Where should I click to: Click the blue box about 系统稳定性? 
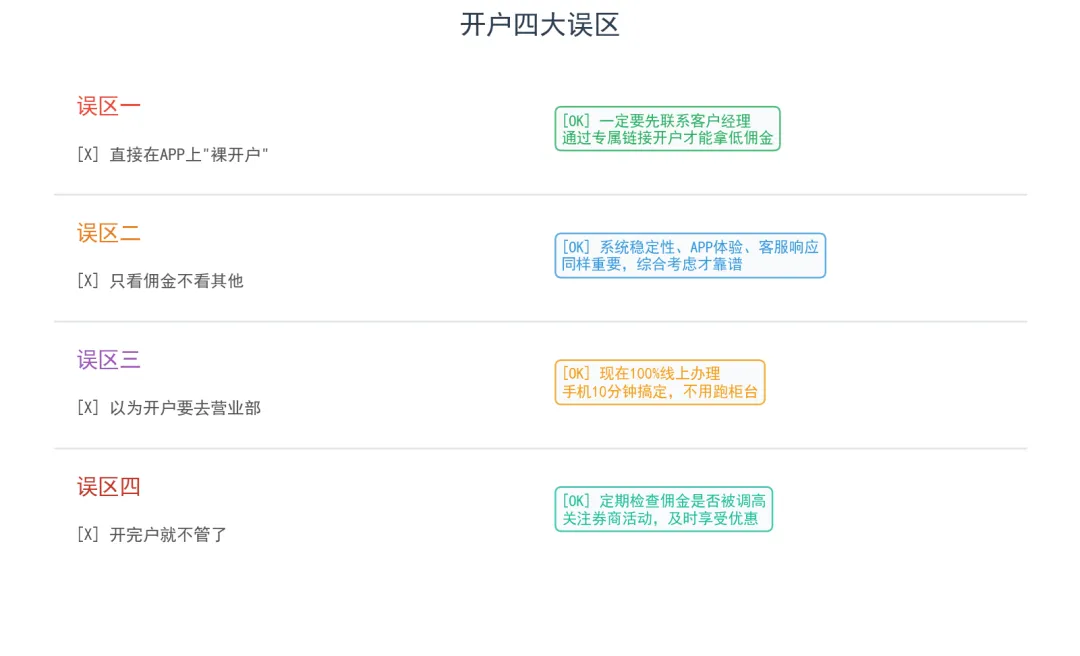tap(690, 256)
